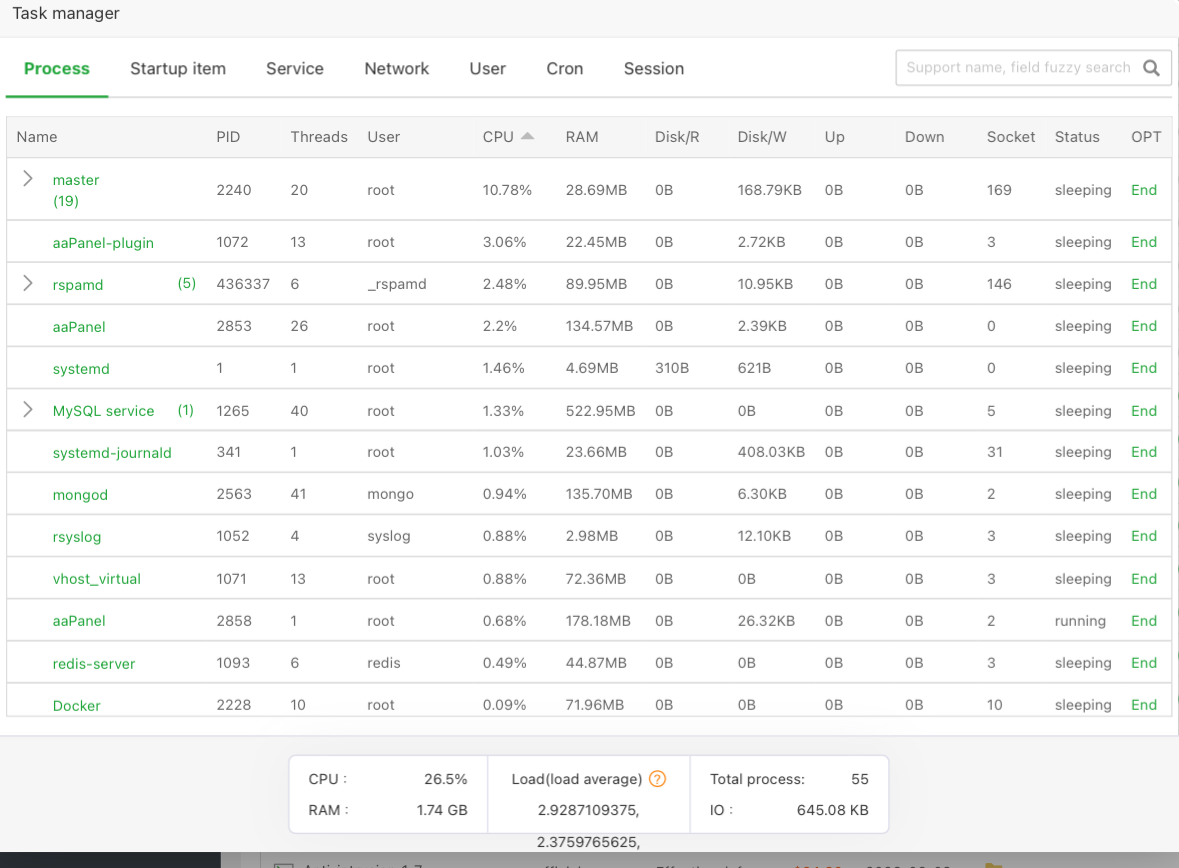Viewport: 1179px width, 868px height.
Task: Sort by the Threads column header
Action: (x=319, y=137)
